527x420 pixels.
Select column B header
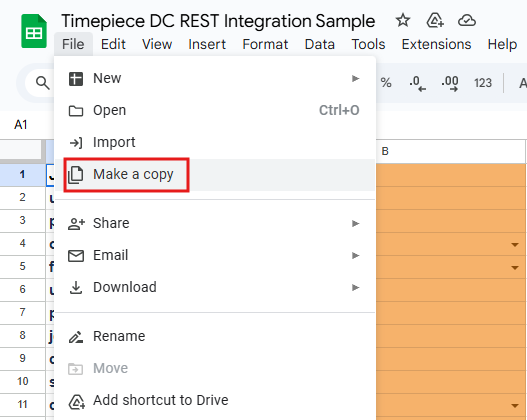tap(450, 152)
